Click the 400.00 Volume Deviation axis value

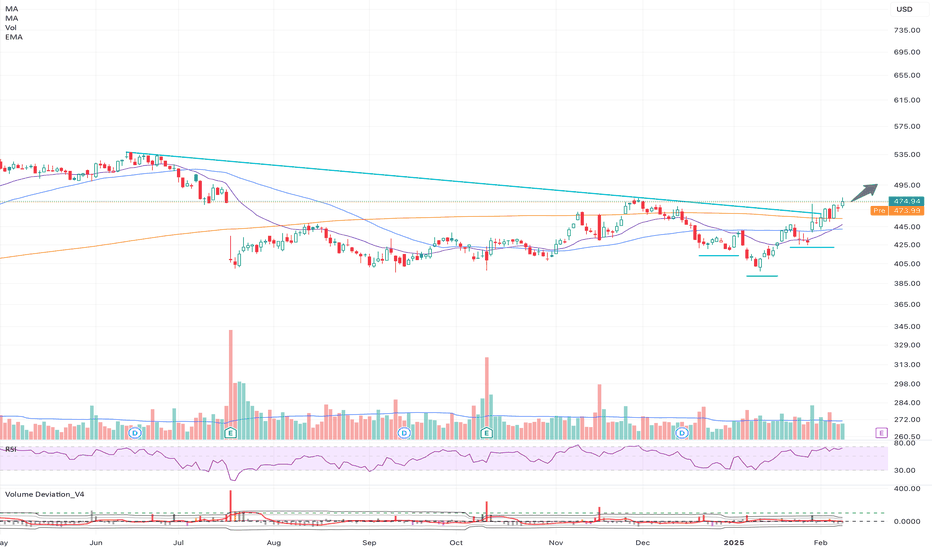[x=907, y=489]
